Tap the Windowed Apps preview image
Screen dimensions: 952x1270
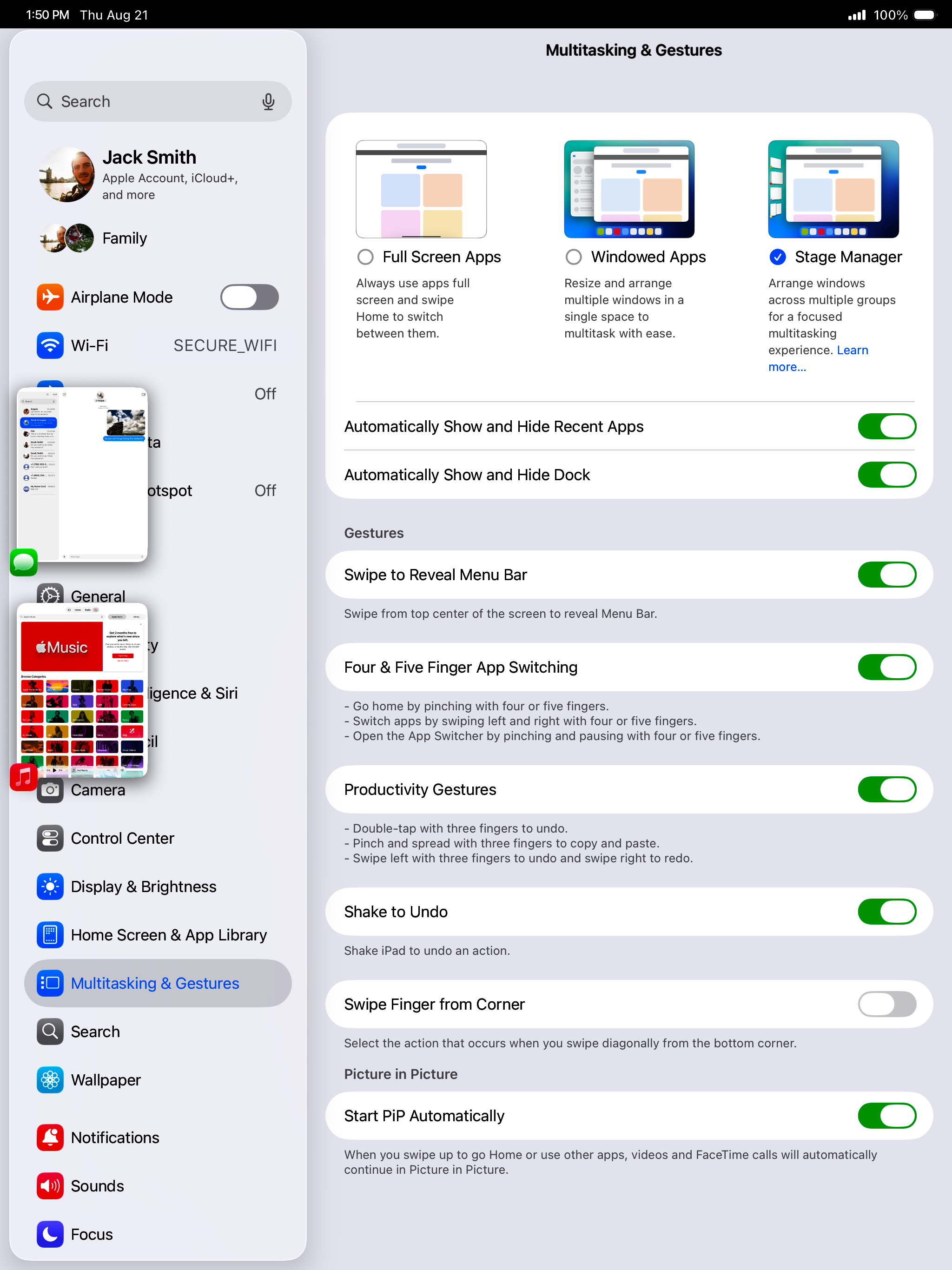pyautogui.click(x=629, y=189)
